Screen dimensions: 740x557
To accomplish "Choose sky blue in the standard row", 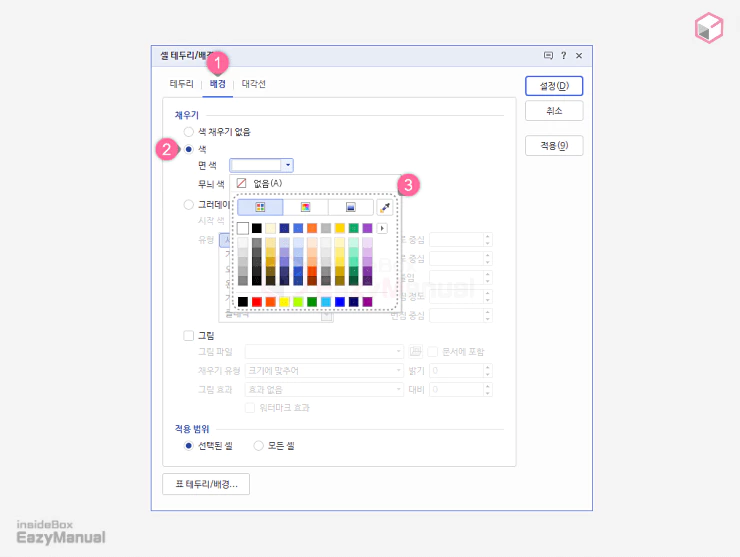I will coord(326,302).
